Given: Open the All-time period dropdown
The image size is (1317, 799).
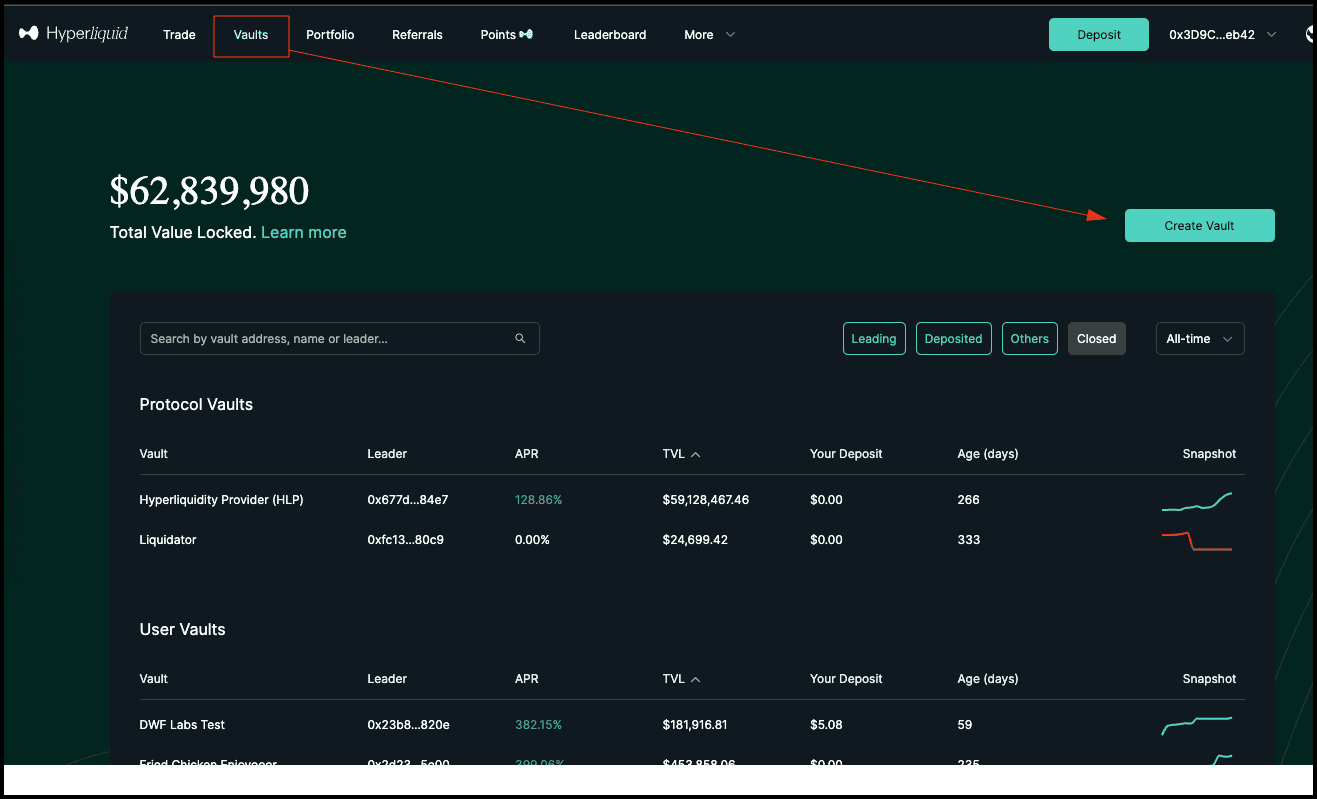Looking at the screenshot, I should click(x=1200, y=339).
